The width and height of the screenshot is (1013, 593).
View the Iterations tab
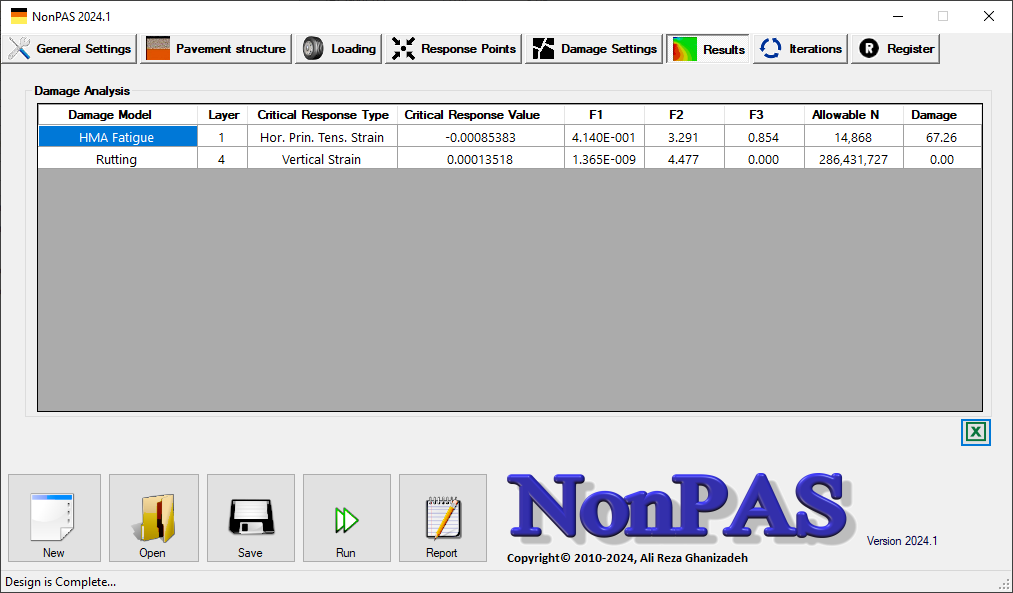pyautogui.click(x=801, y=49)
